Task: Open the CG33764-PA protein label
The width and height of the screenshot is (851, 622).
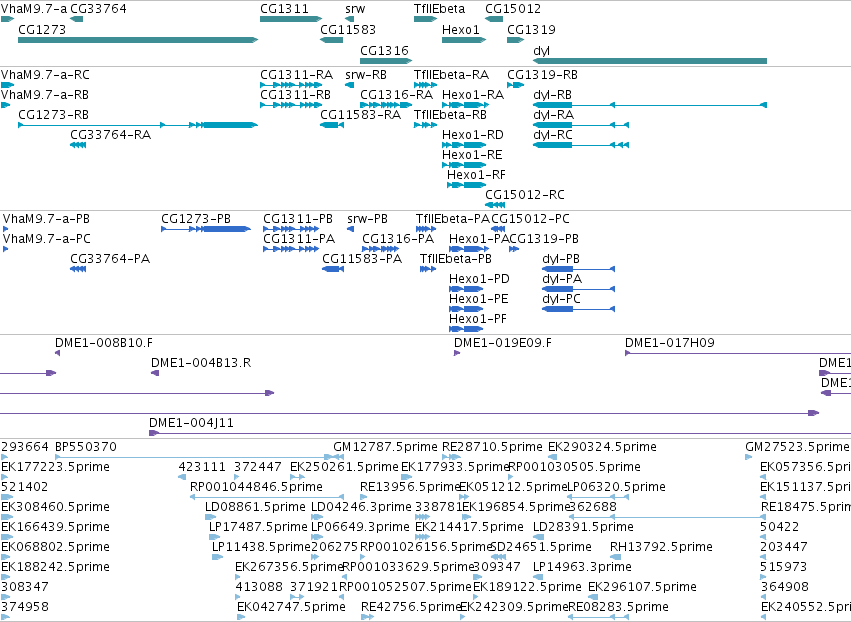Action: click(x=110, y=259)
